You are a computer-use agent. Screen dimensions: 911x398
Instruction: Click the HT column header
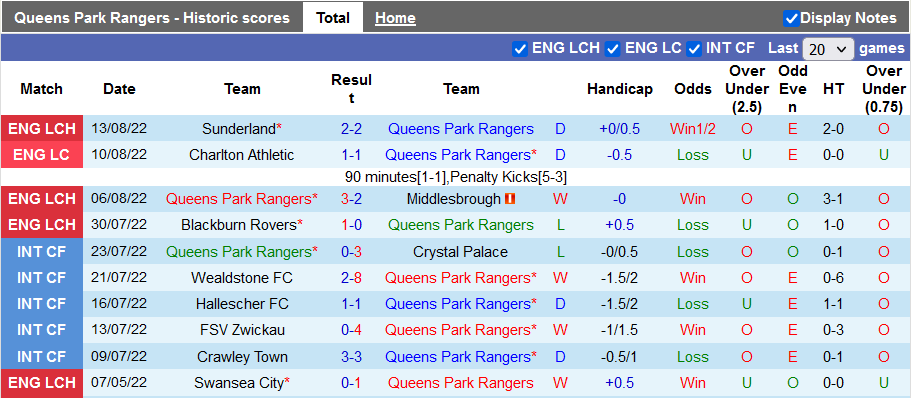[833, 89]
